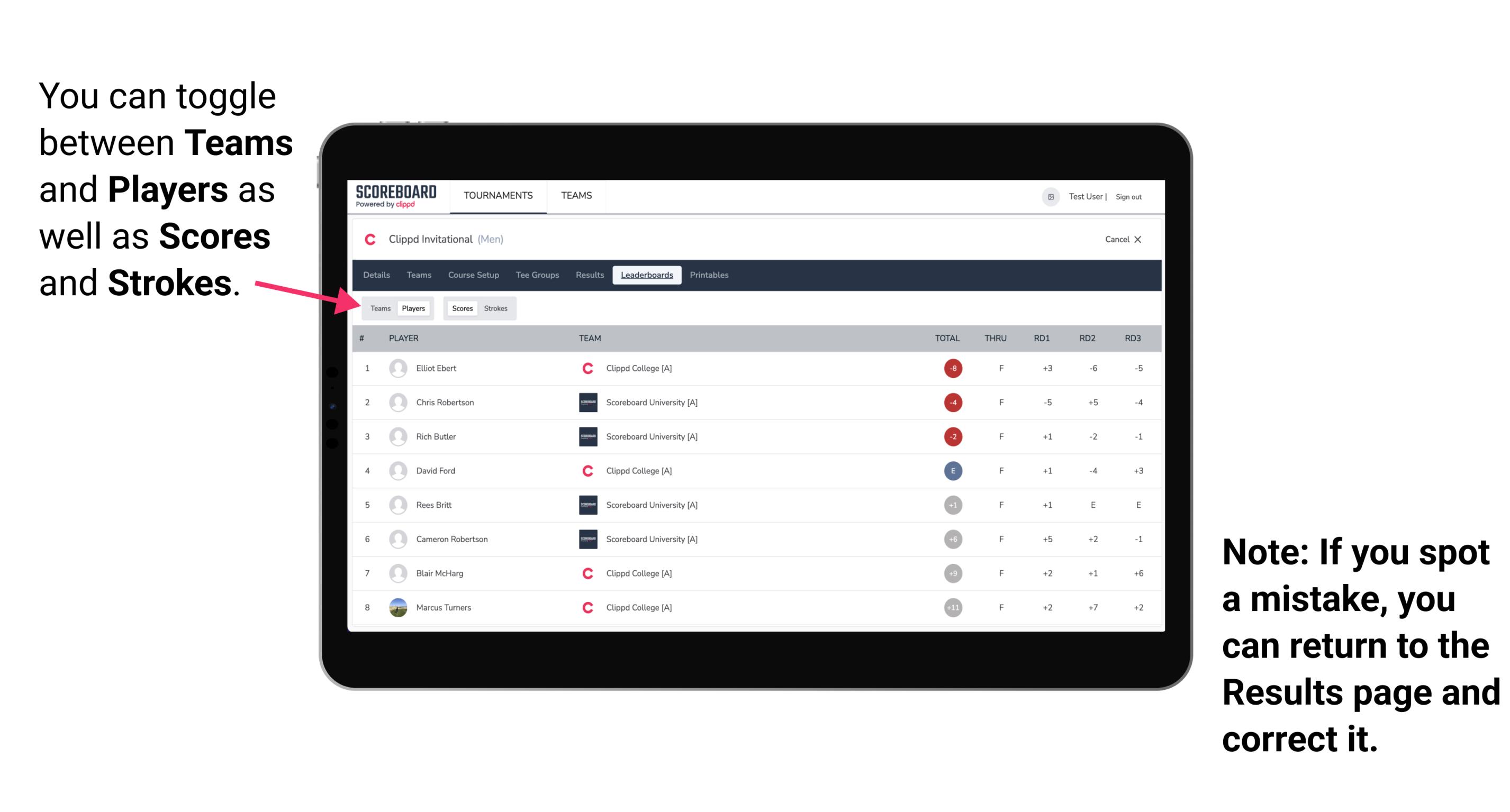Open the Tee Groups tab
This screenshot has height=812, width=1510.
click(536, 274)
